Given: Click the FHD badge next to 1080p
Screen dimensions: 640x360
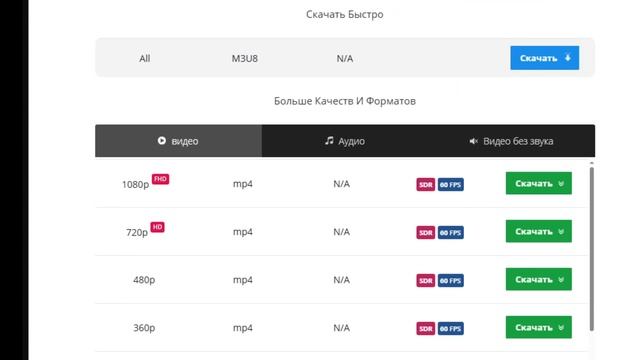Looking at the screenshot, I should 160,179.
